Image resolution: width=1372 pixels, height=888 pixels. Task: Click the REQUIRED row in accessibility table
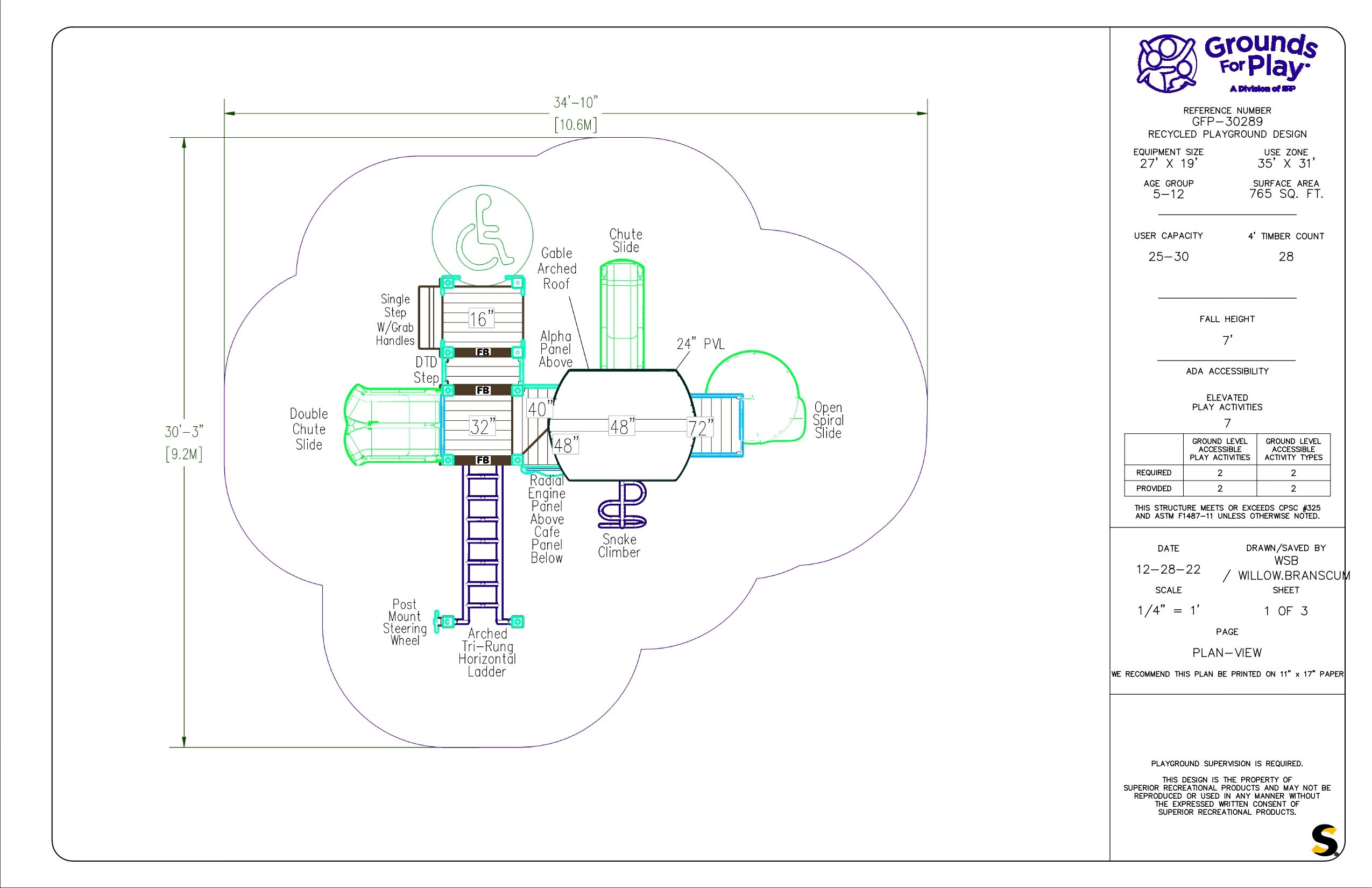(x=1154, y=473)
